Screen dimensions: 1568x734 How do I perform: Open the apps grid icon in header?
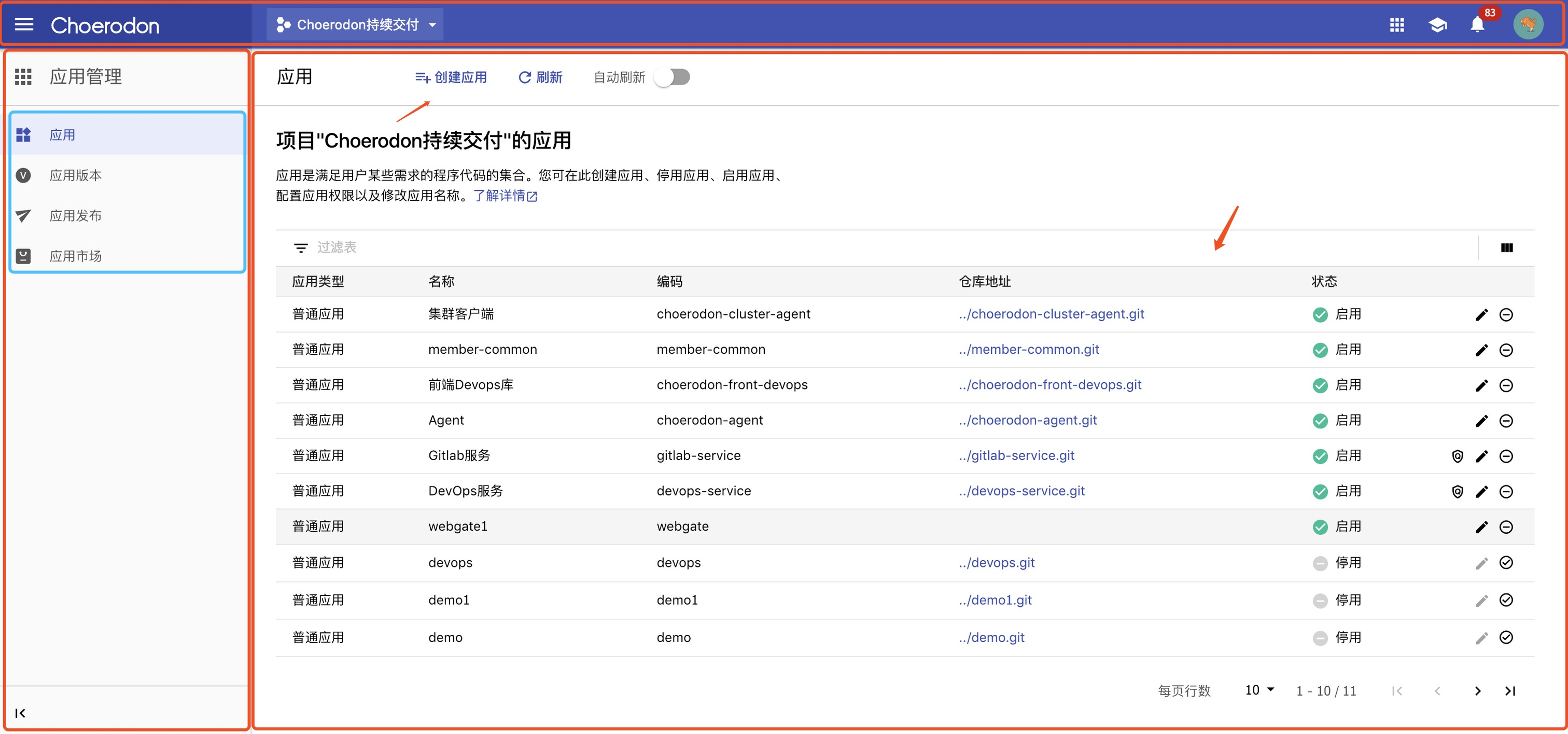click(x=1397, y=25)
